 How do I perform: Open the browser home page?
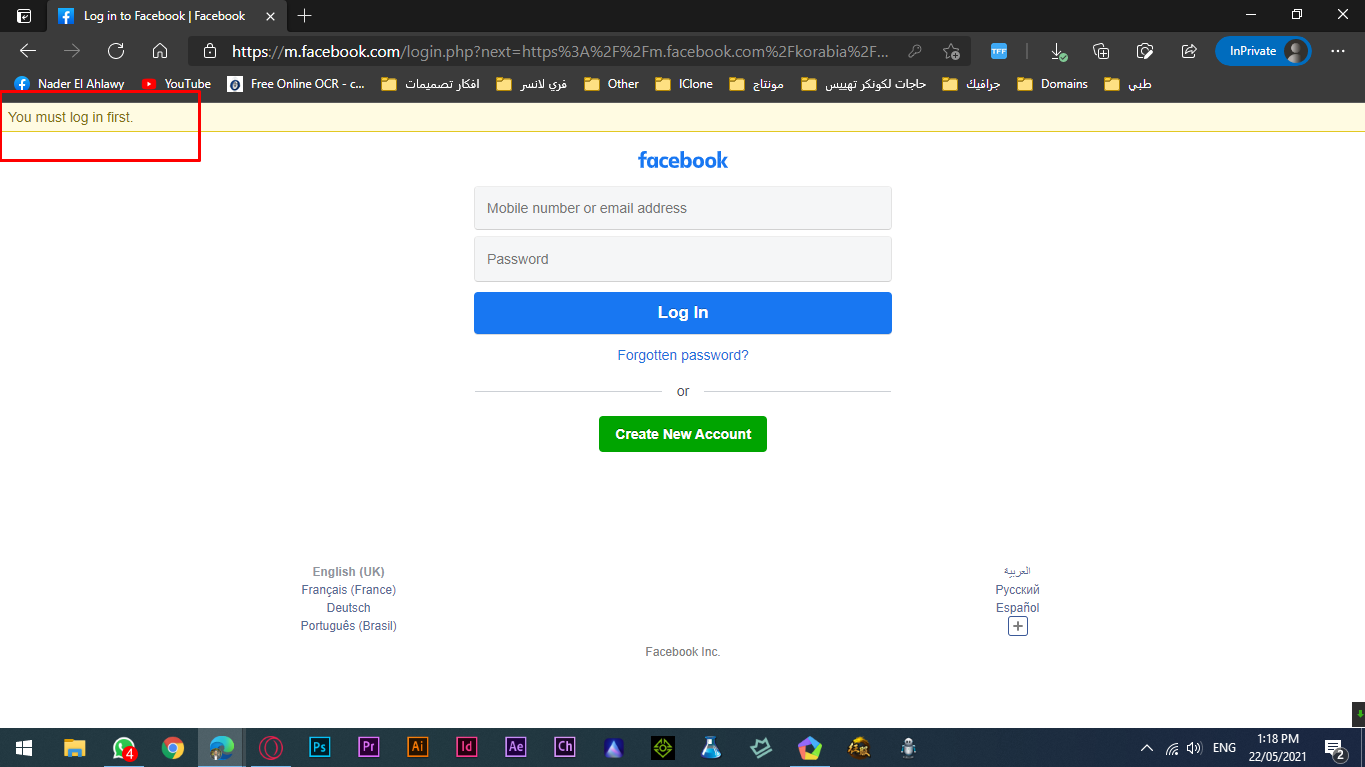[160, 51]
